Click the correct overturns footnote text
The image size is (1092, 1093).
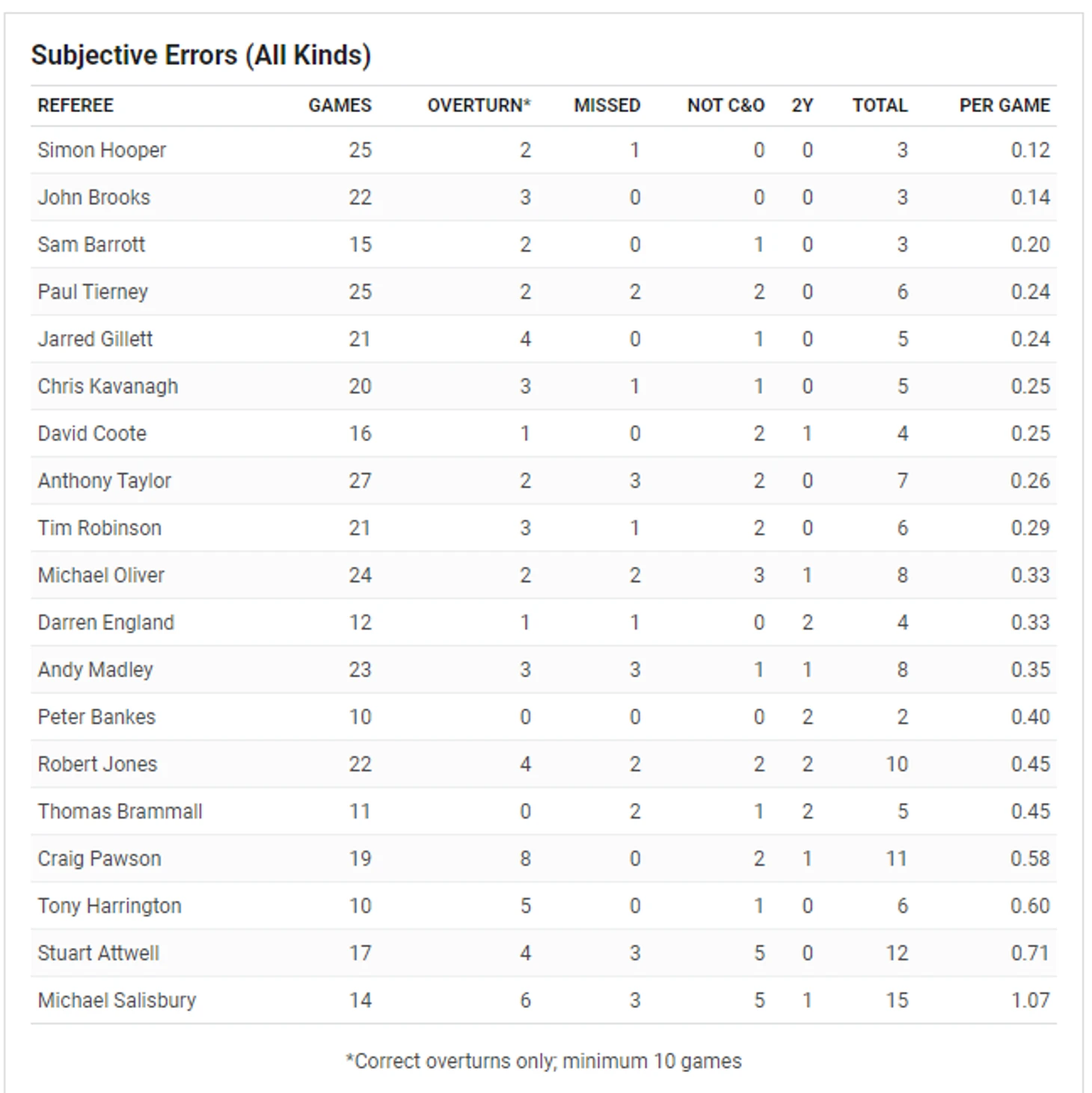point(544,1061)
